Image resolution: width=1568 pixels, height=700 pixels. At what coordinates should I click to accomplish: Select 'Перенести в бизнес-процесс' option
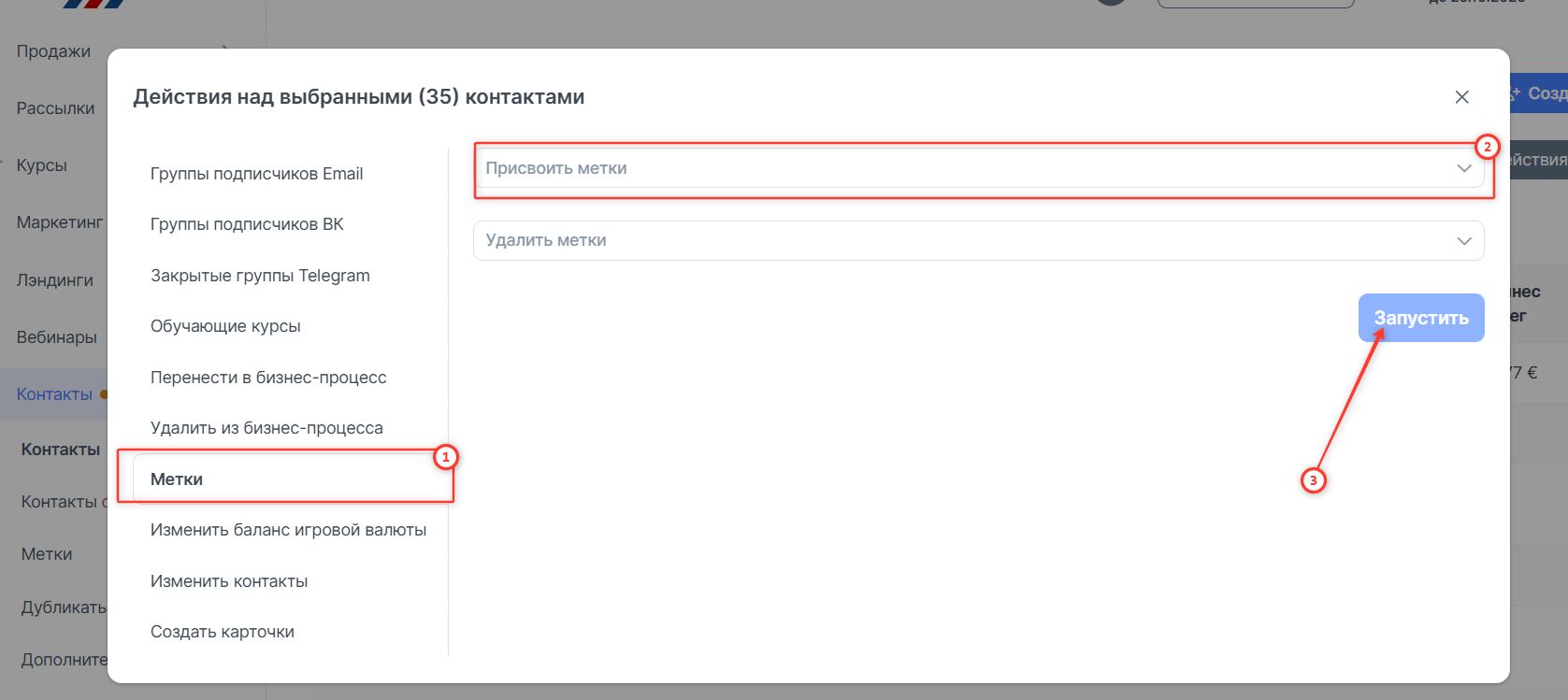(x=268, y=378)
